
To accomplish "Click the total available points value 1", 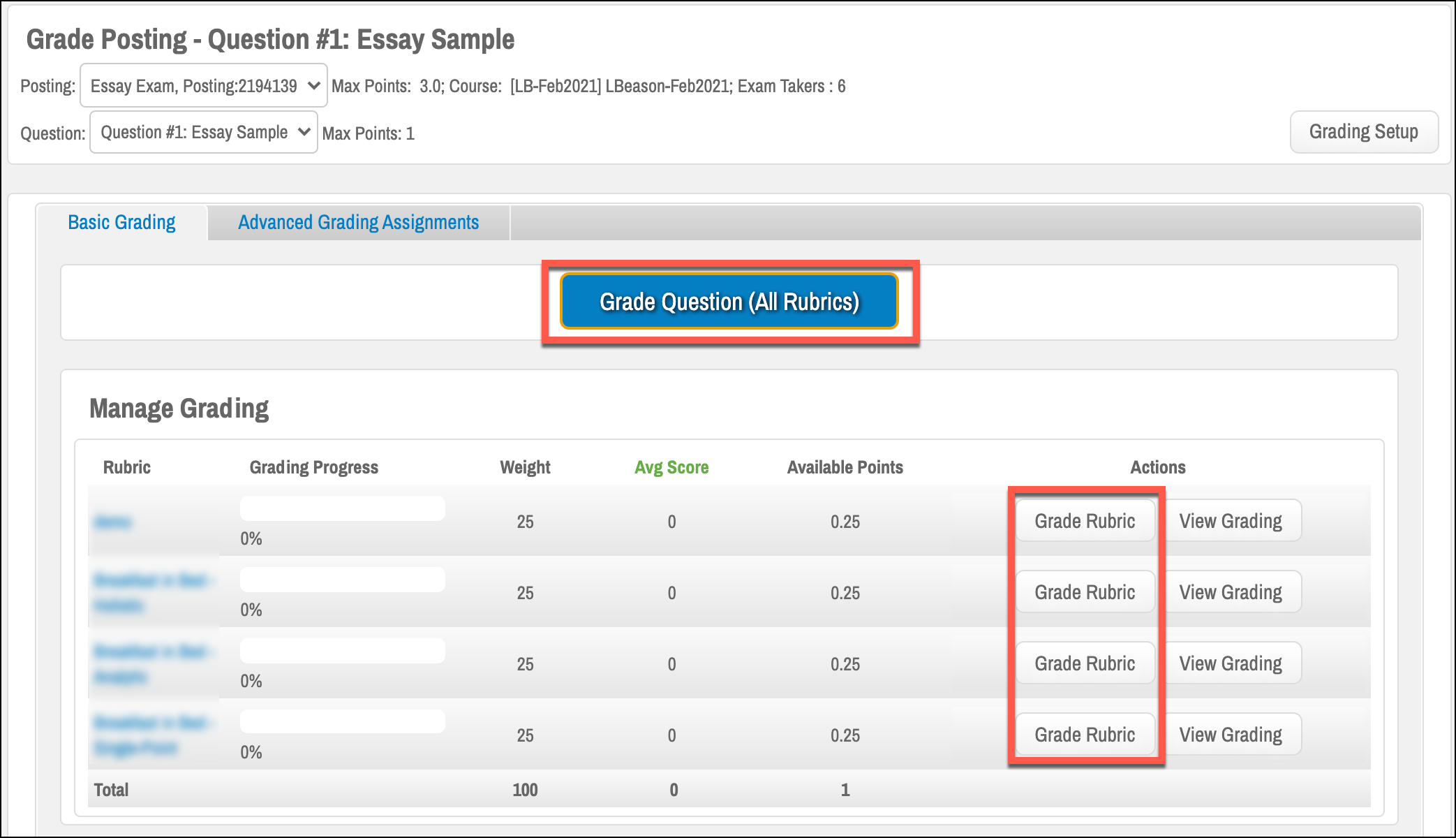I will (845, 790).
